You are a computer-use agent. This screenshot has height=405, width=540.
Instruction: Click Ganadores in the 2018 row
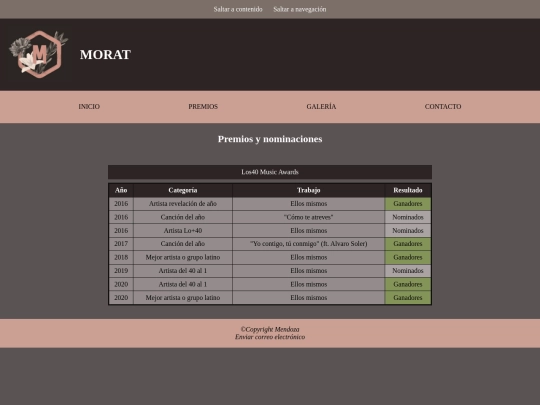(x=408, y=257)
